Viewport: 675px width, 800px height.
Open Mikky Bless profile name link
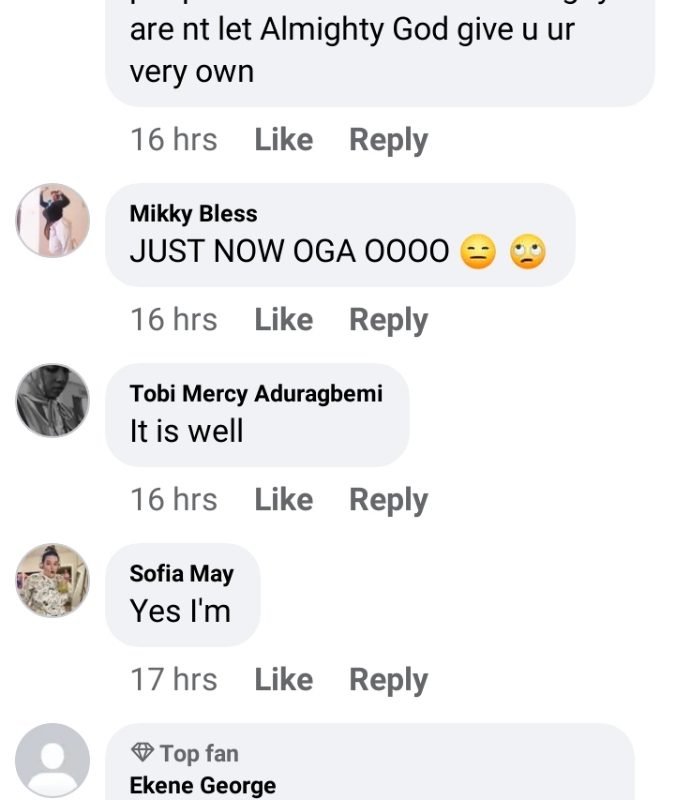[193, 214]
